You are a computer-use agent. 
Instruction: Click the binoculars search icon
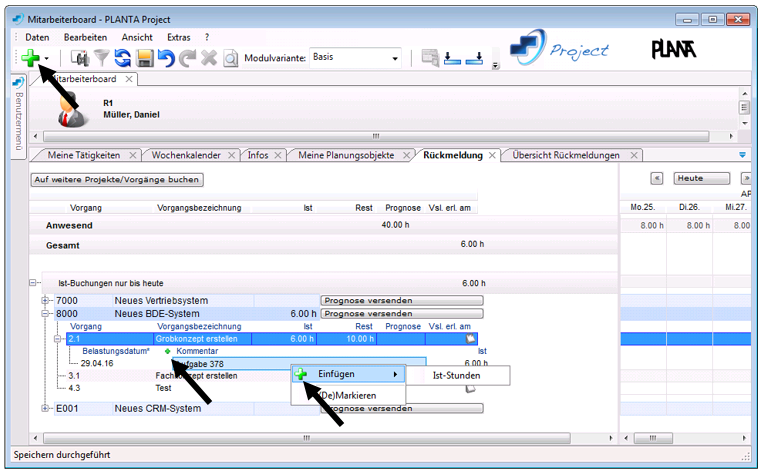[80, 58]
